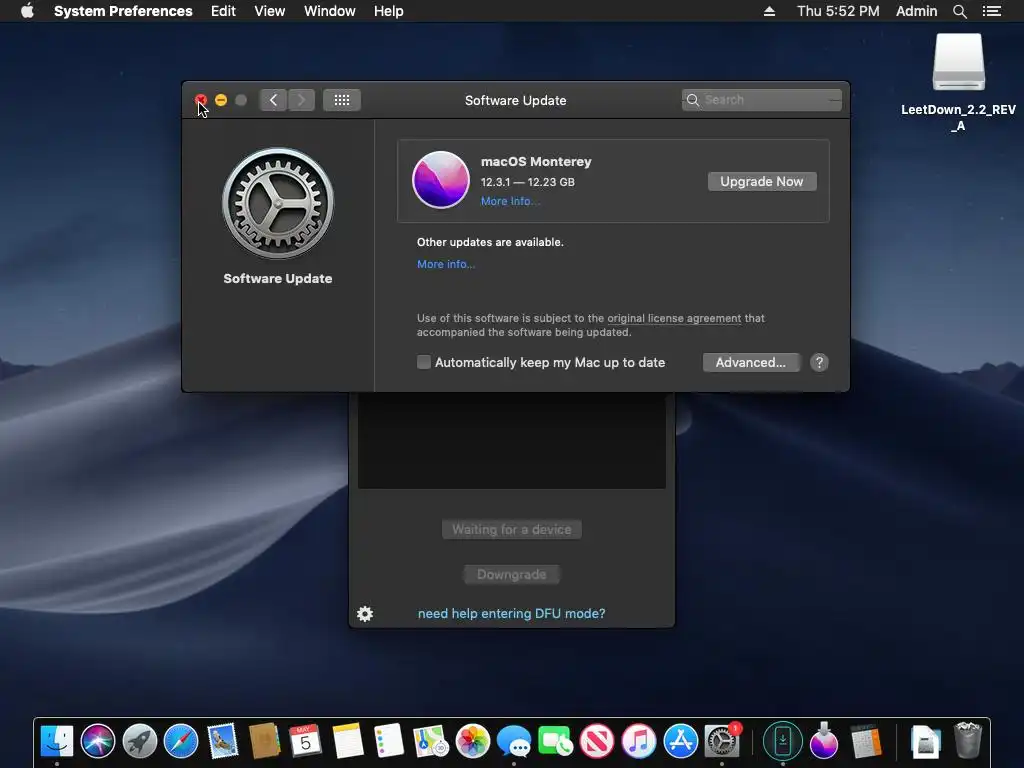Image resolution: width=1024 pixels, height=768 pixels.
Task: Click the 12.3.1 — 12.23 GB text
Action: pos(528,182)
